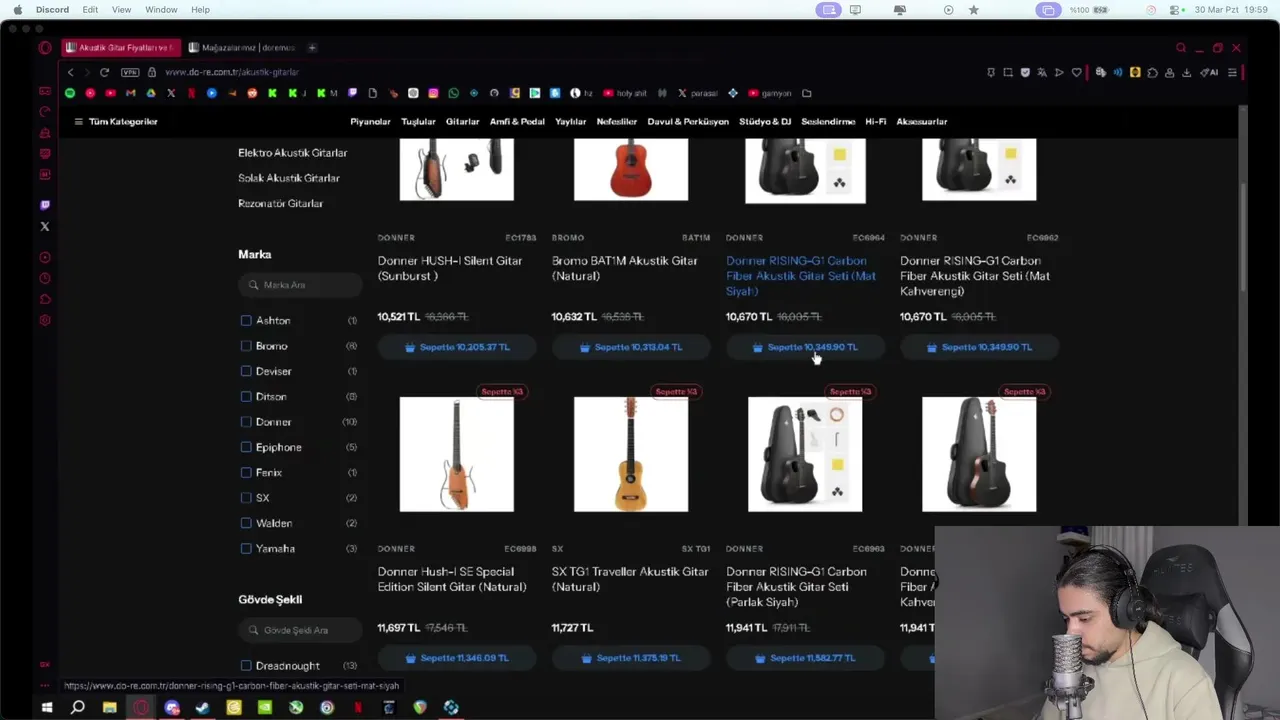Open the Amfi & Pedal menu

tap(517, 121)
